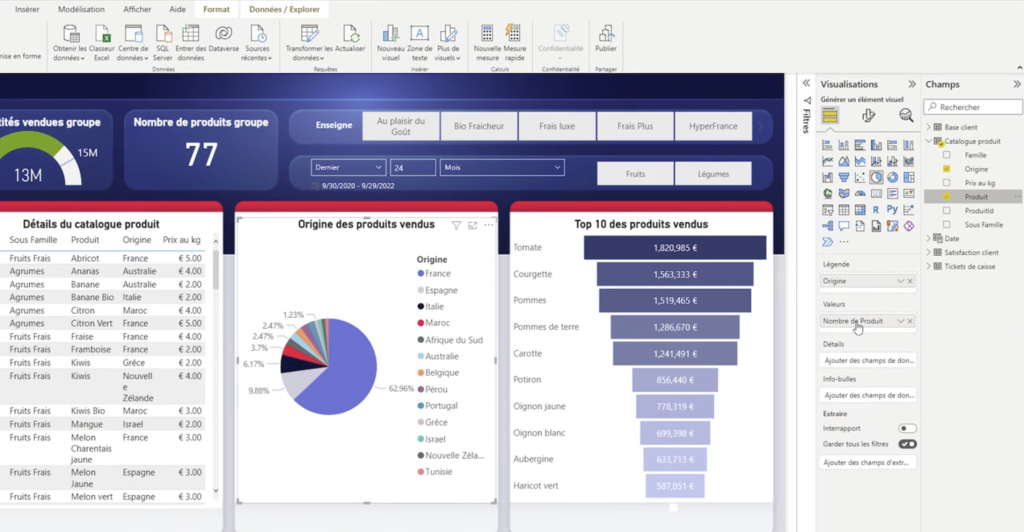Collapse the Catalogue produit table
Viewport: 1024px width, 532px height.
coord(929,141)
